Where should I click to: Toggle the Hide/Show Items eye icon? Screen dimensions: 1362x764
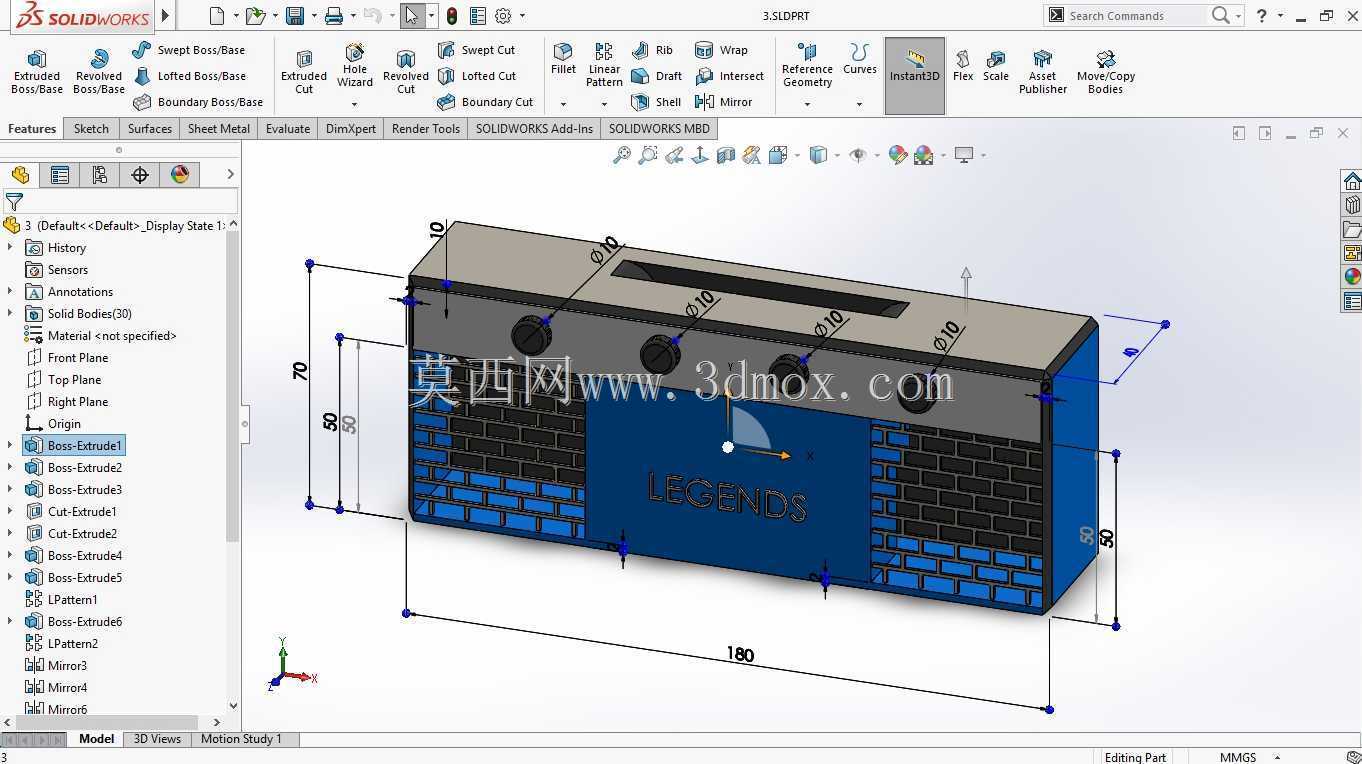click(x=858, y=155)
